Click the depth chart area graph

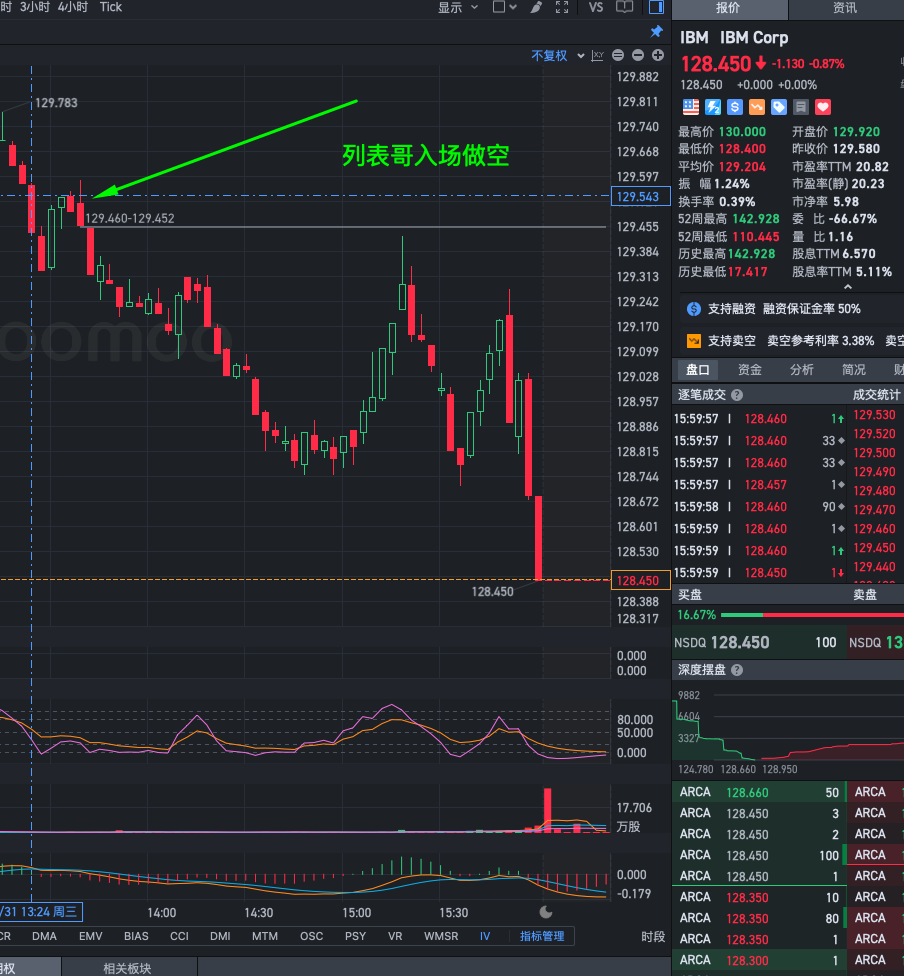[788, 725]
